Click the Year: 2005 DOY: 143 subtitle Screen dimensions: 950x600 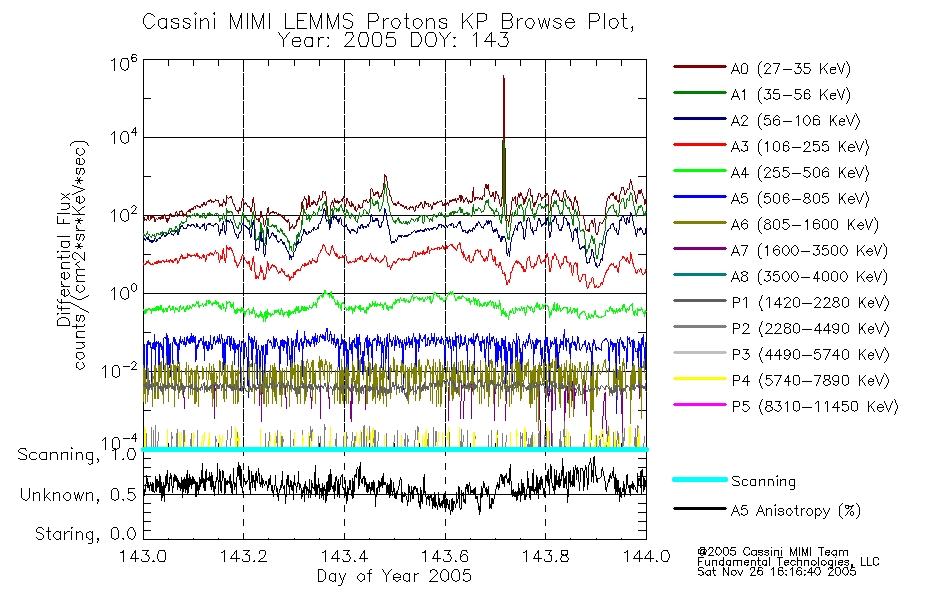pyautogui.click(x=394, y=41)
